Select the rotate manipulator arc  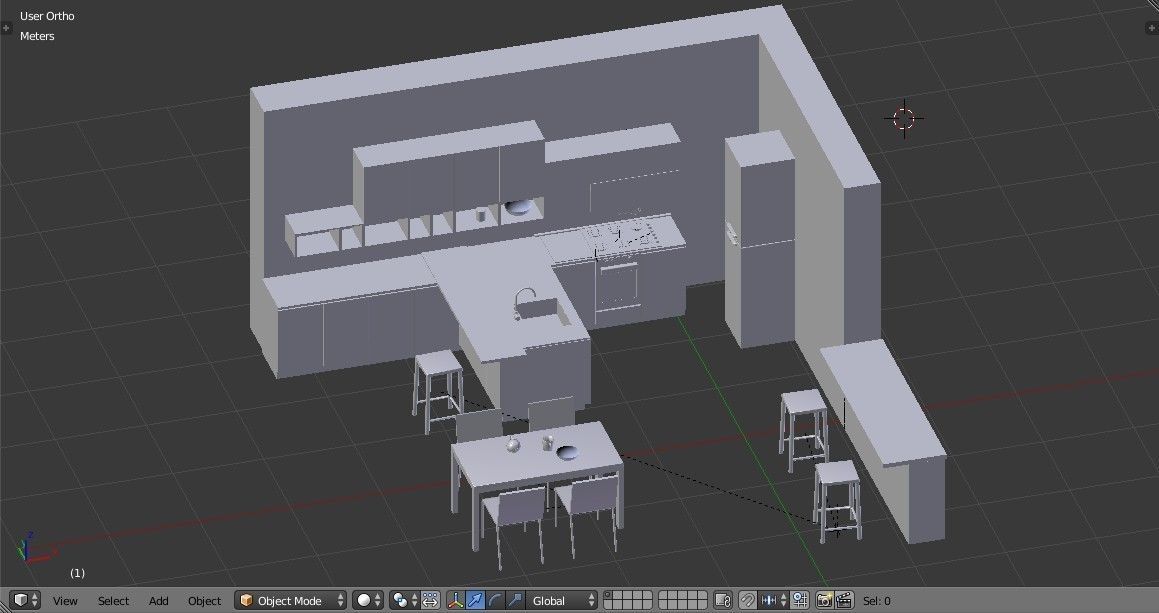coord(494,600)
